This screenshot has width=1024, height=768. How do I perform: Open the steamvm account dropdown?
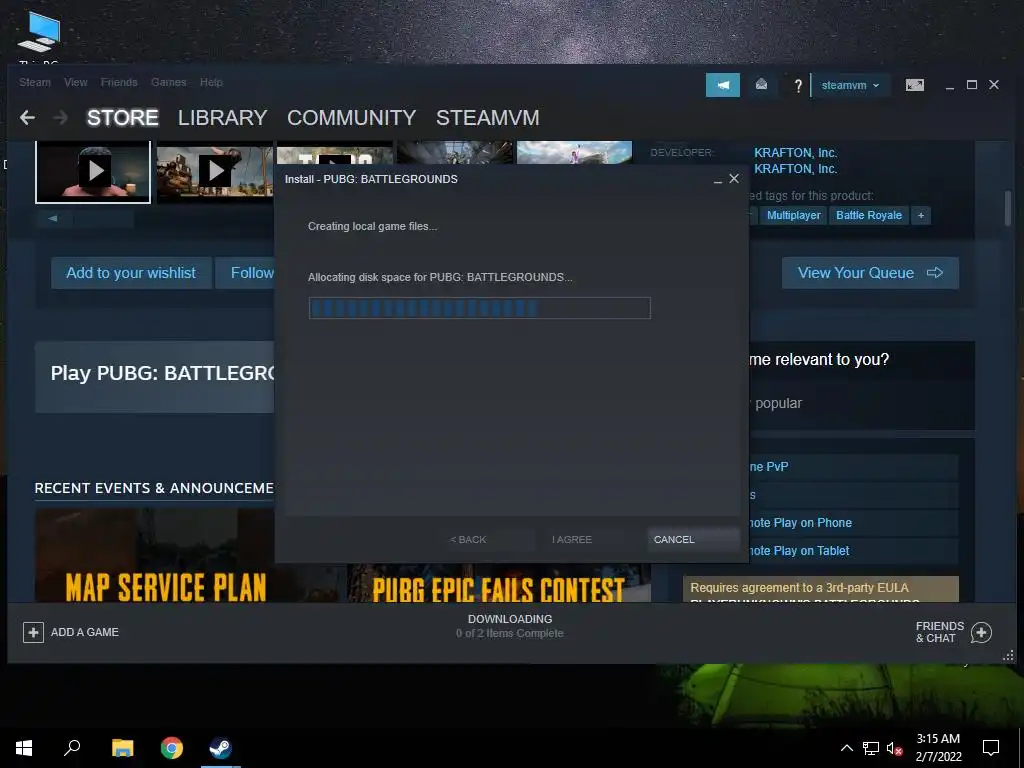coord(850,86)
